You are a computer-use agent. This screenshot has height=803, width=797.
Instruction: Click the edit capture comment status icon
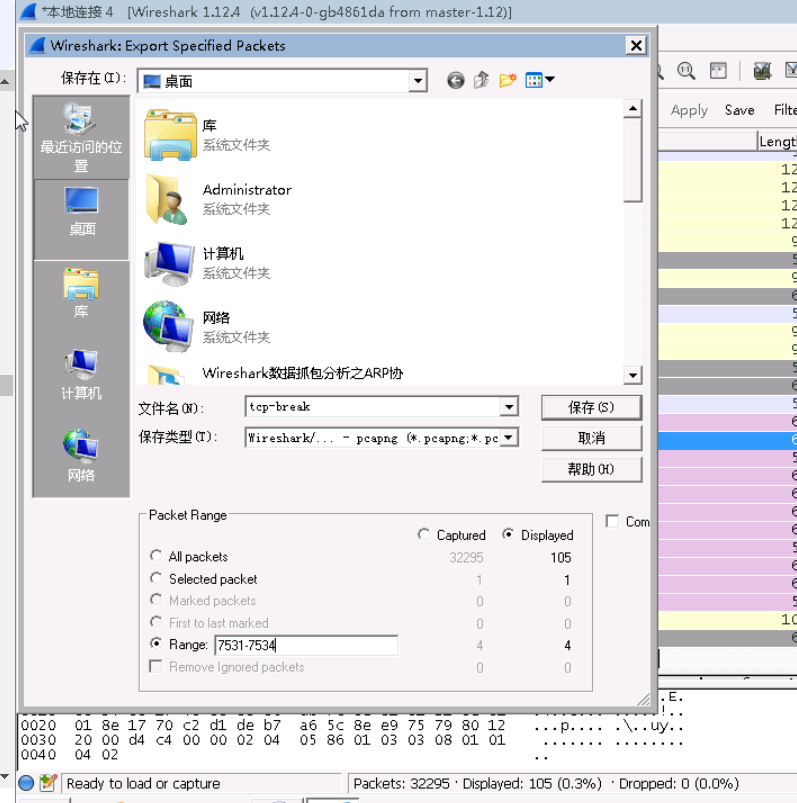[48, 783]
